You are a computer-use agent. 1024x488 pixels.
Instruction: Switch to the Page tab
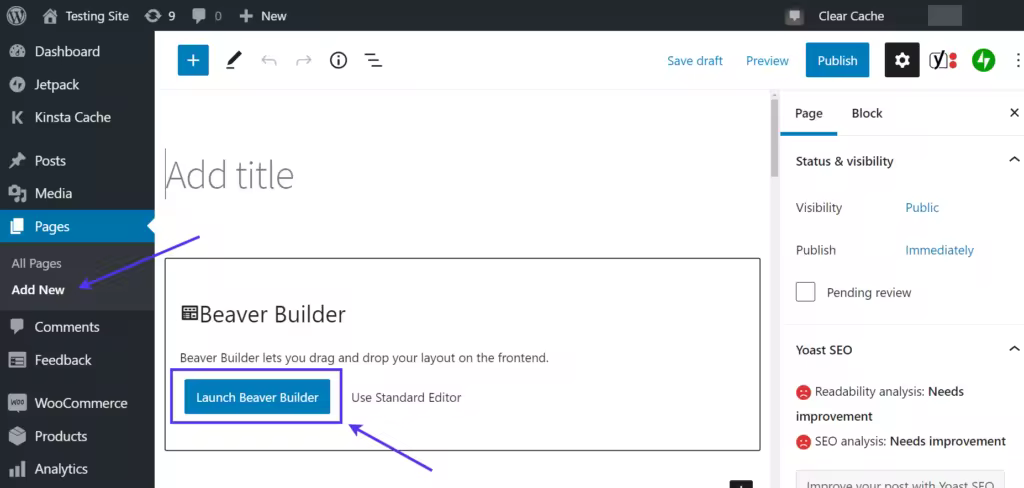tap(808, 114)
